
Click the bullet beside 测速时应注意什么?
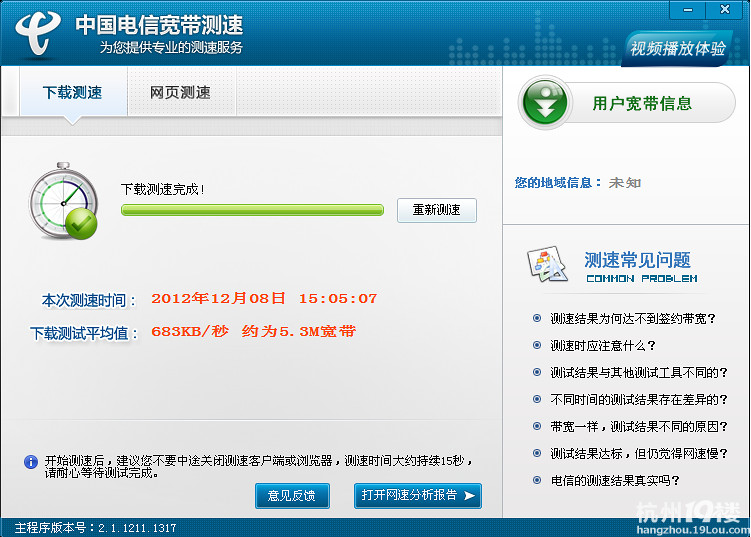537,345
